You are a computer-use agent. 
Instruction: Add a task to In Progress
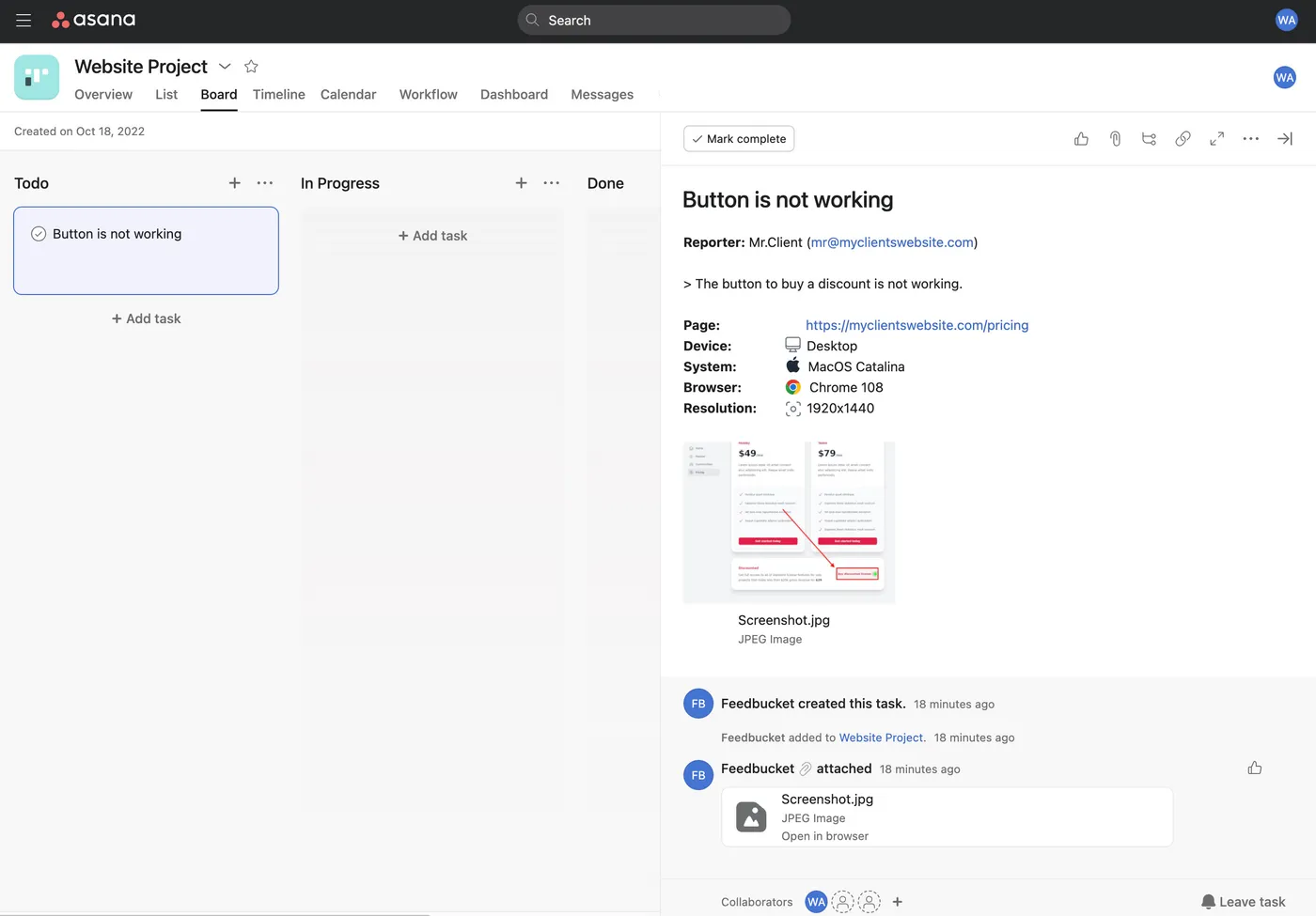pyautogui.click(x=432, y=235)
